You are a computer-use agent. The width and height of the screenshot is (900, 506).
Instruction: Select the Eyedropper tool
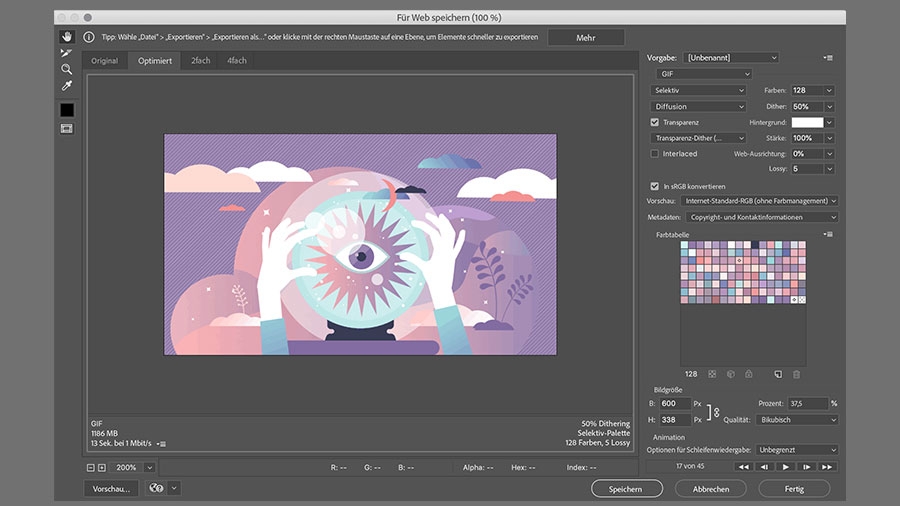[x=67, y=86]
